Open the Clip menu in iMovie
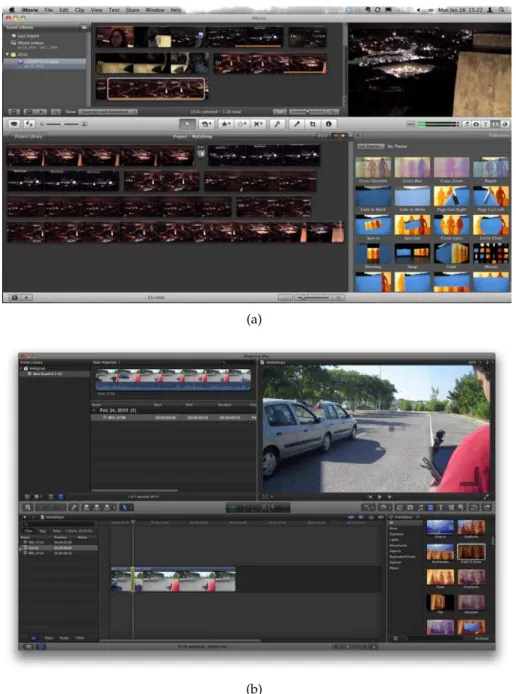 coord(80,10)
